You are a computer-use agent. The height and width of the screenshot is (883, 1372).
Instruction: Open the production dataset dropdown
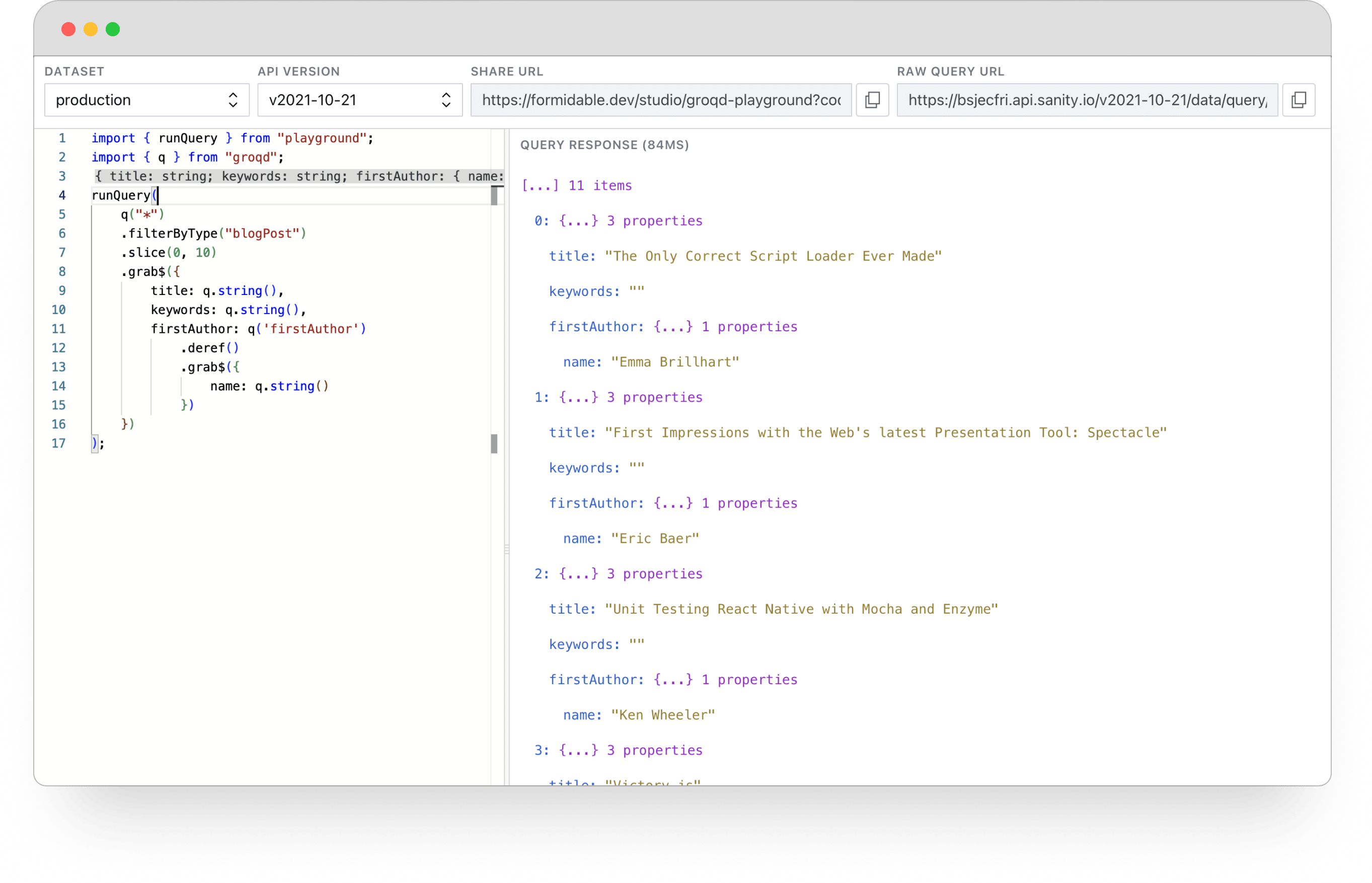tap(148, 100)
